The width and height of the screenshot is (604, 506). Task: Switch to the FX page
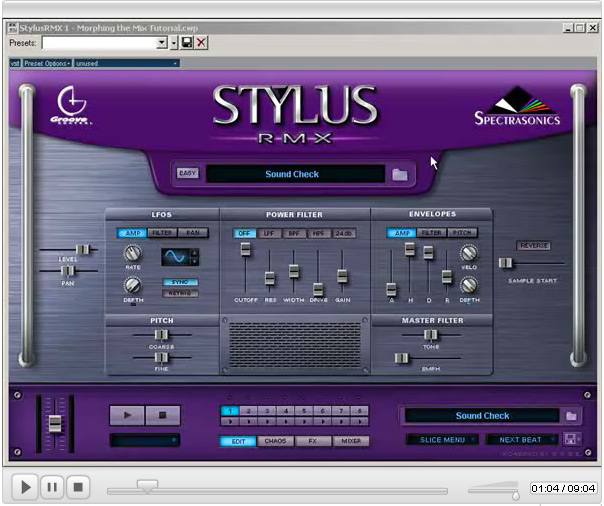point(312,441)
